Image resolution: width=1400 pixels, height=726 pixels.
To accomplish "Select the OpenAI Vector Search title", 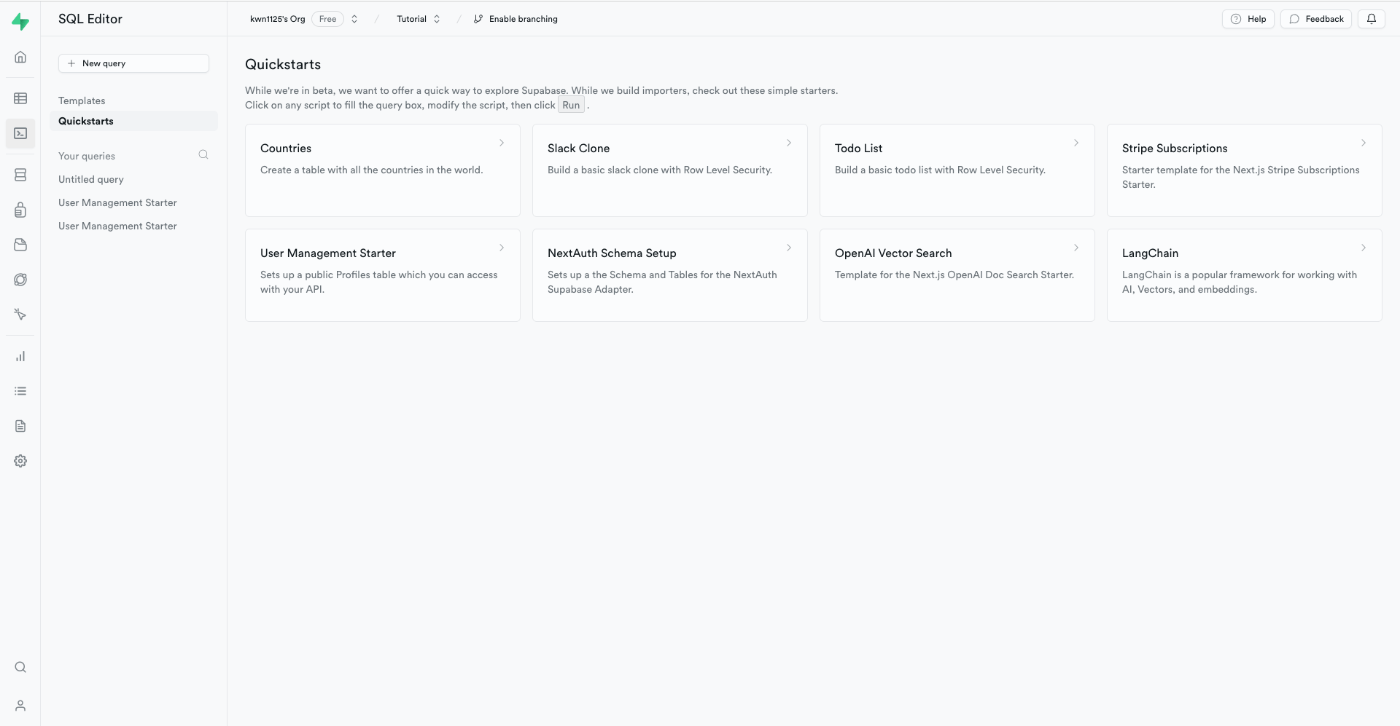I will click(x=893, y=253).
